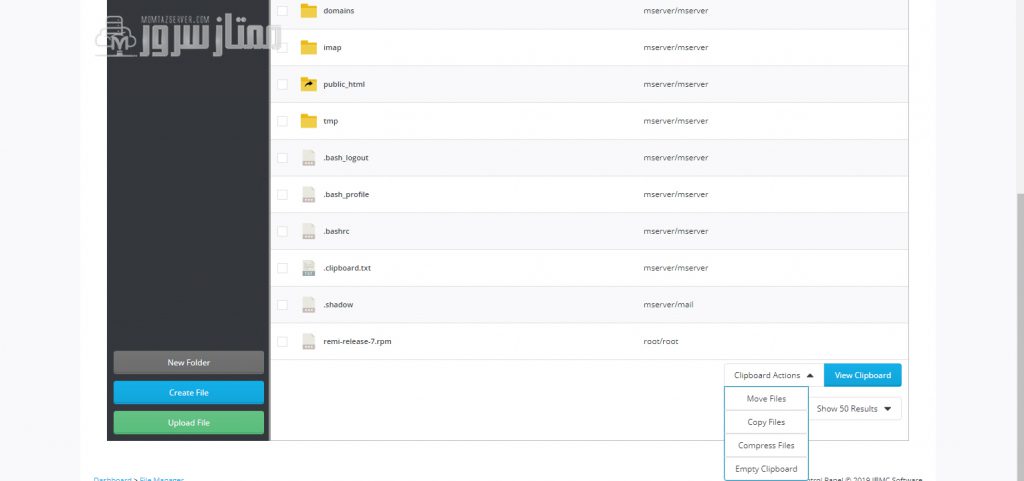Open the public_html shortcut folder icon
The image size is (1024, 481).
(x=308, y=84)
